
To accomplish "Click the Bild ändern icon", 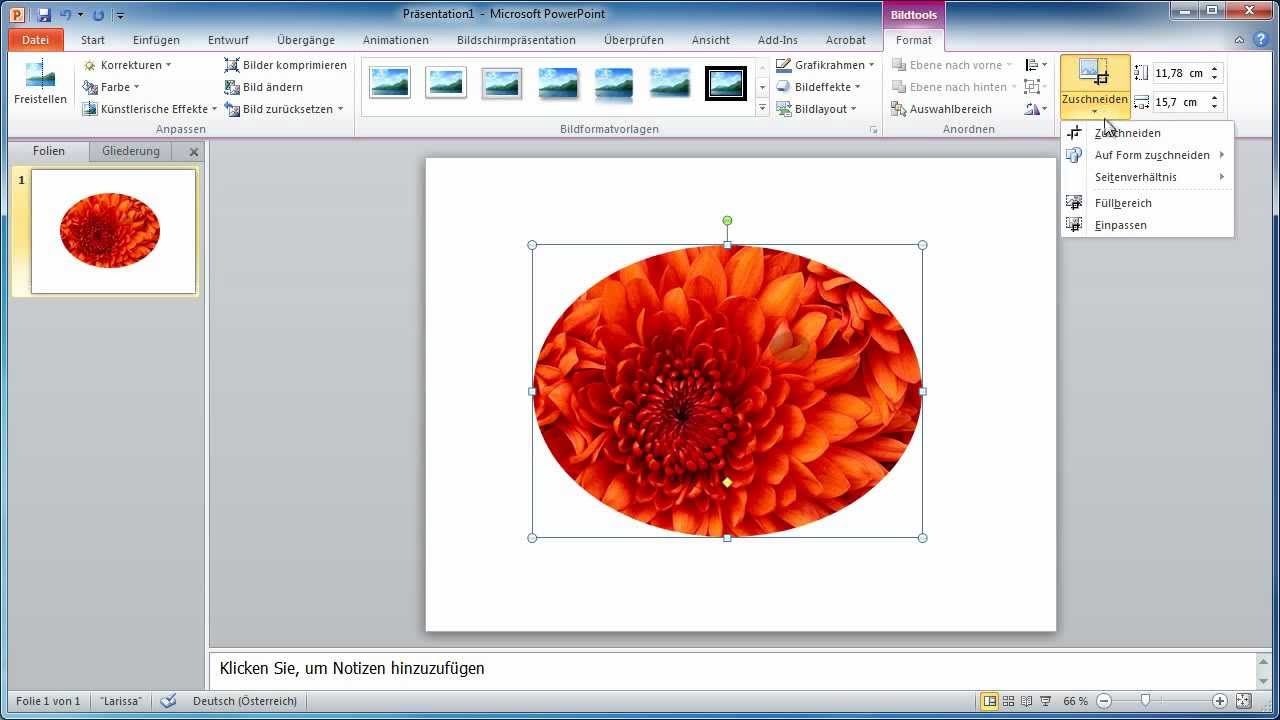I will pyautogui.click(x=232, y=87).
